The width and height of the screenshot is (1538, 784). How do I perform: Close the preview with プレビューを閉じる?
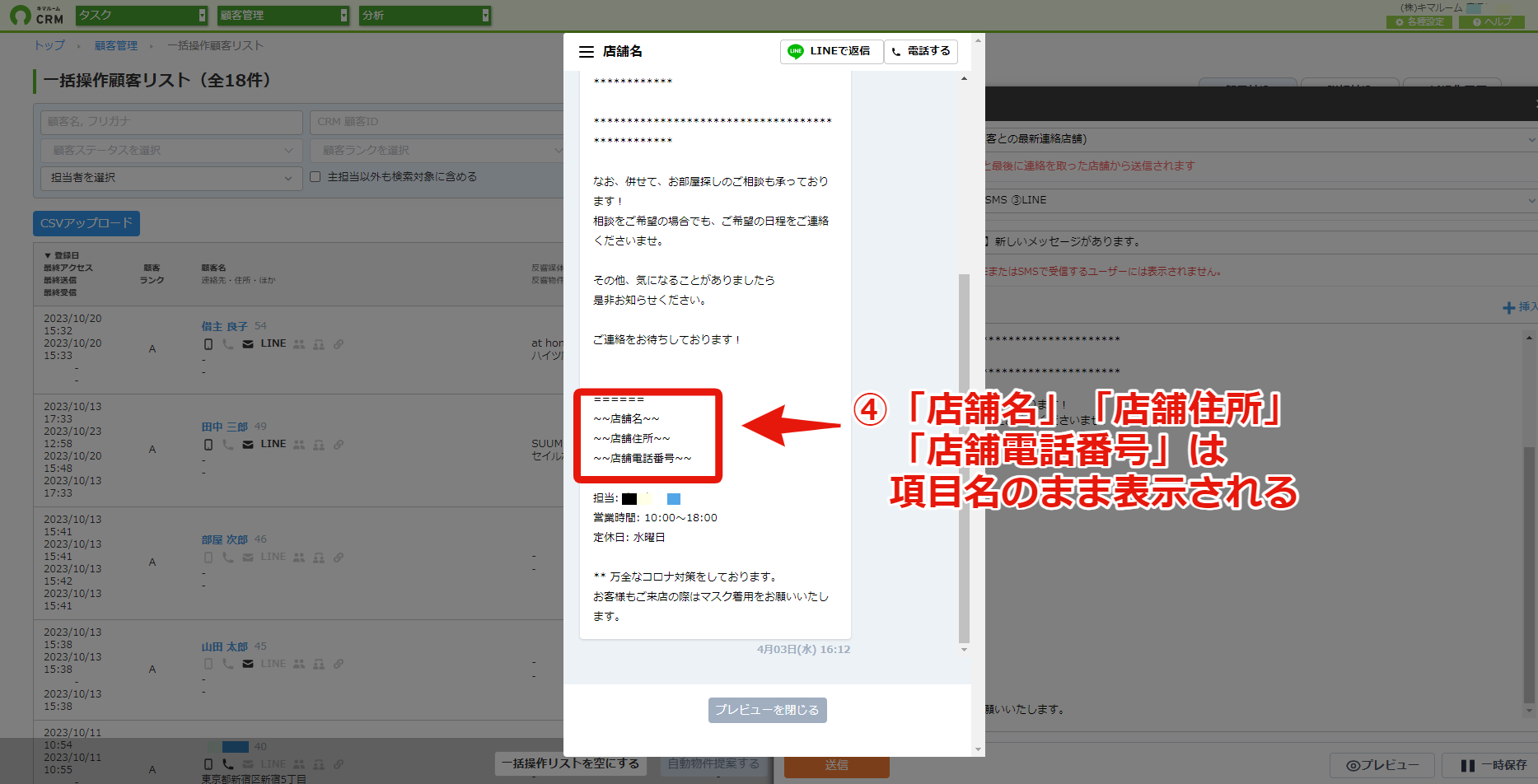point(767,710)
